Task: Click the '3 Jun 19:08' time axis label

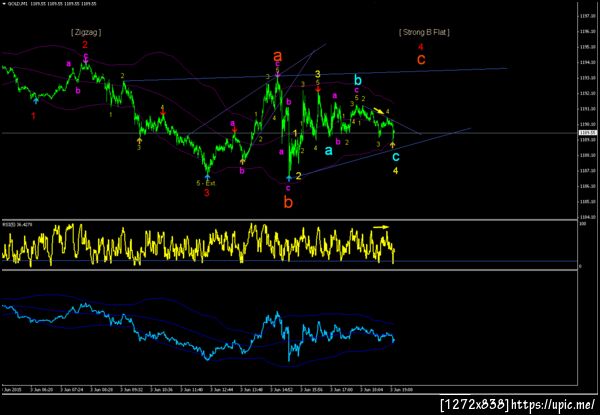Action: [401, 390]
